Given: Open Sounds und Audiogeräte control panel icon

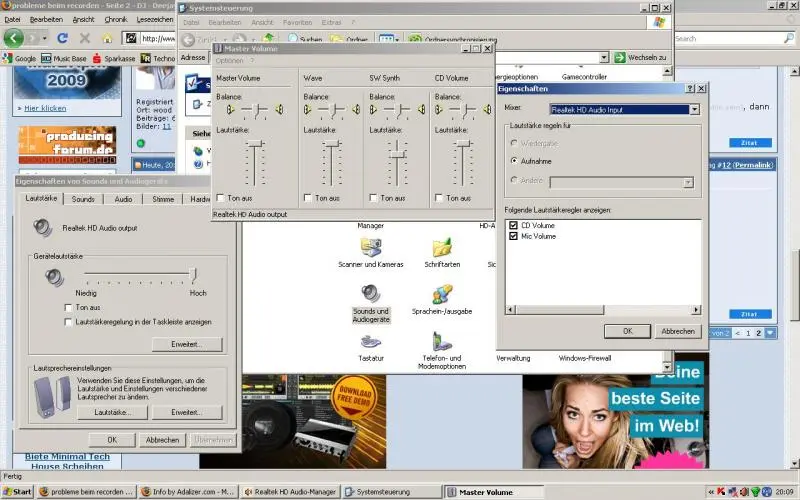Looking at the screenshot, I should (371, 294).
